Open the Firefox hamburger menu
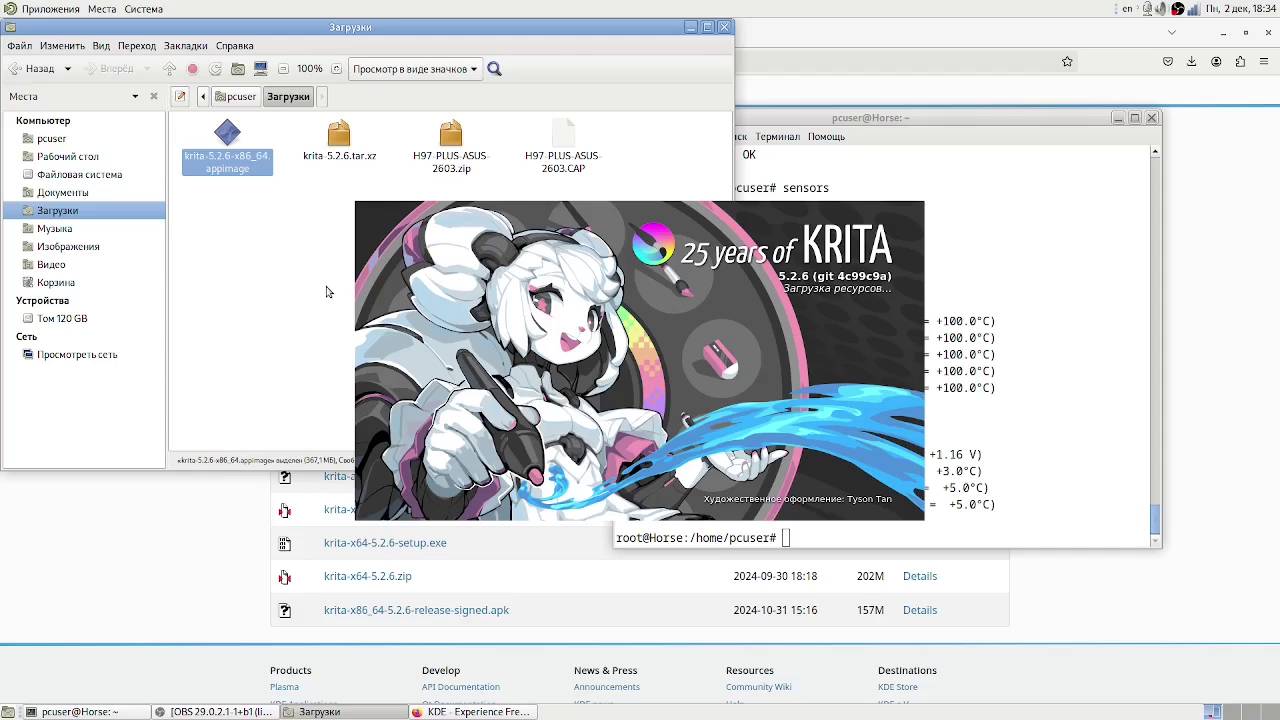Viewport: 1280px width, 720px height. coord(1265,61)
